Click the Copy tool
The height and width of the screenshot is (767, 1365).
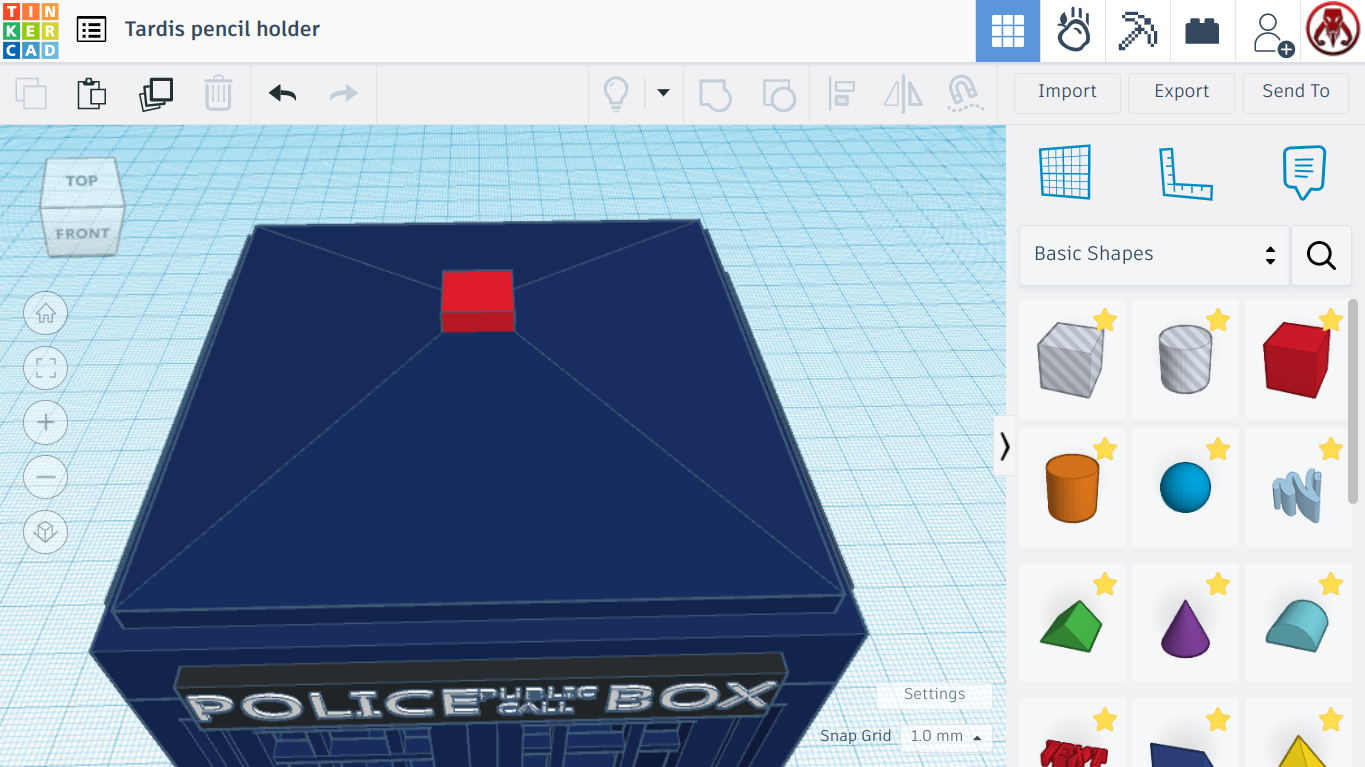click(x=31, y=94)
